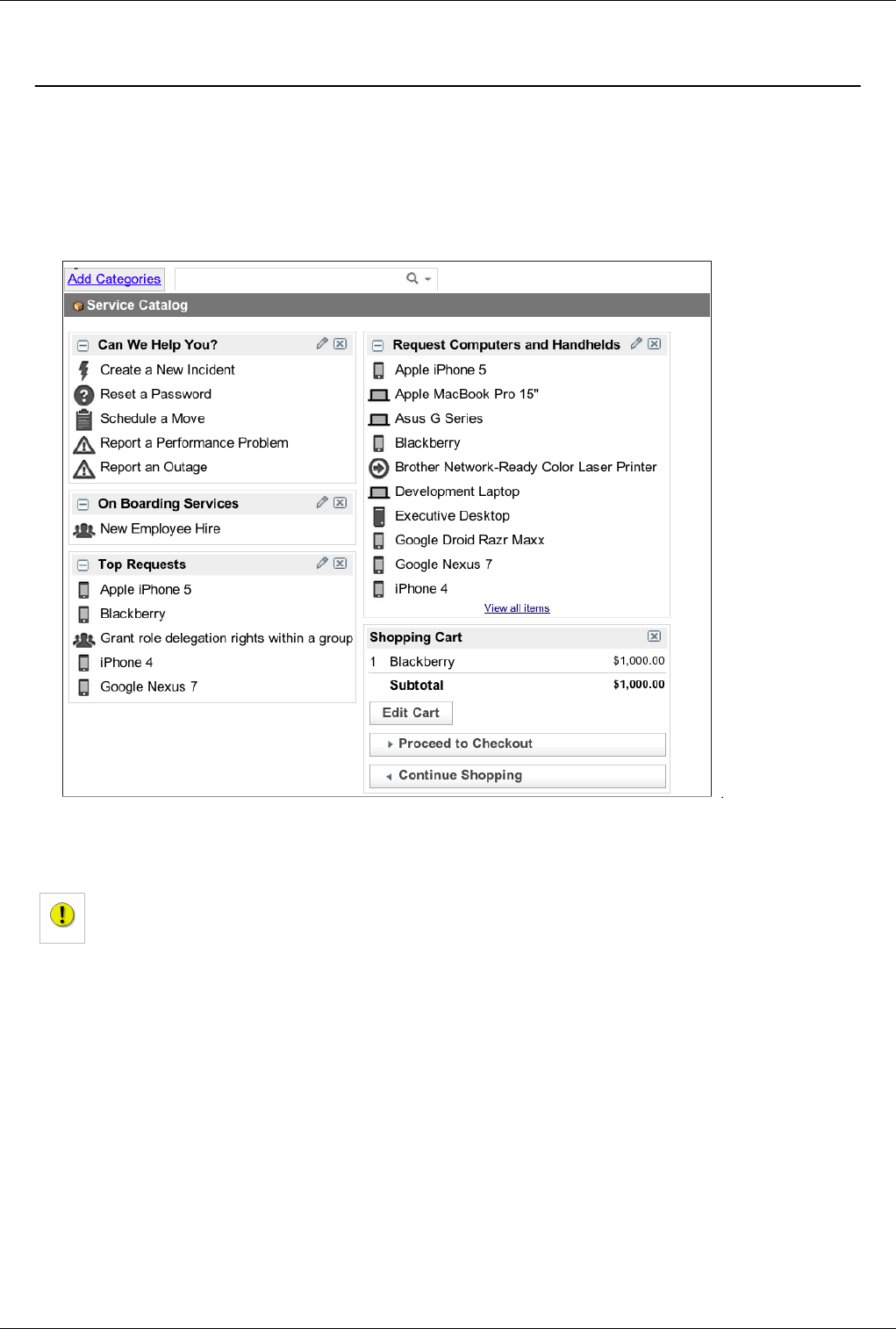Click the phone icon beside Google Droid Razr Maxx
896x1329 pixels.
tap(379, 541)
